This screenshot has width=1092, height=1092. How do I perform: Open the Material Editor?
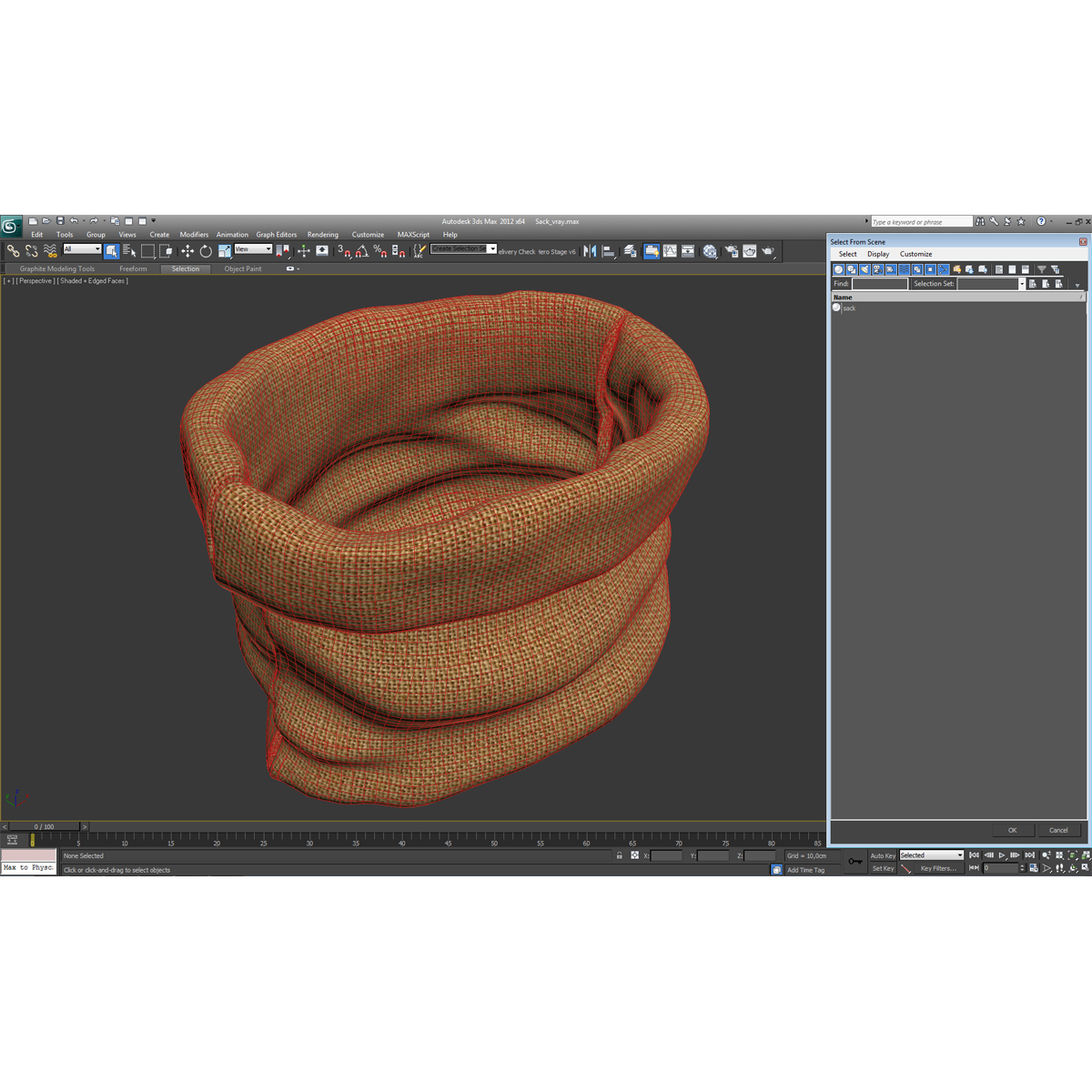710,252
